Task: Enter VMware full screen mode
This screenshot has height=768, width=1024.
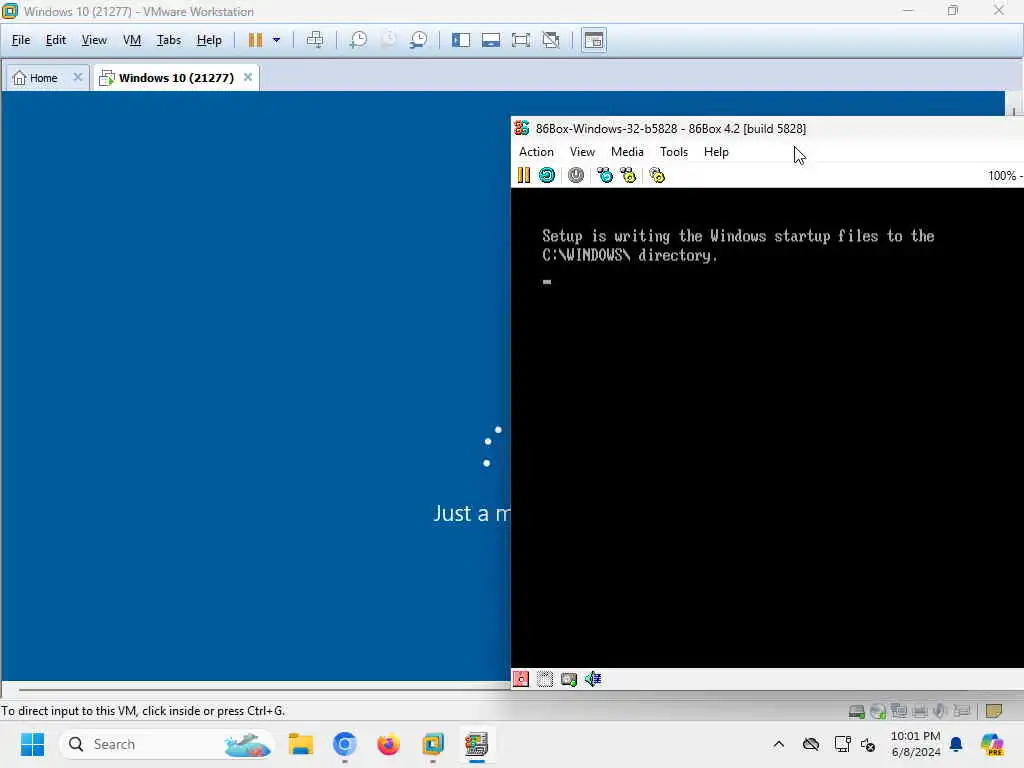Action: (x=521, y=40)
